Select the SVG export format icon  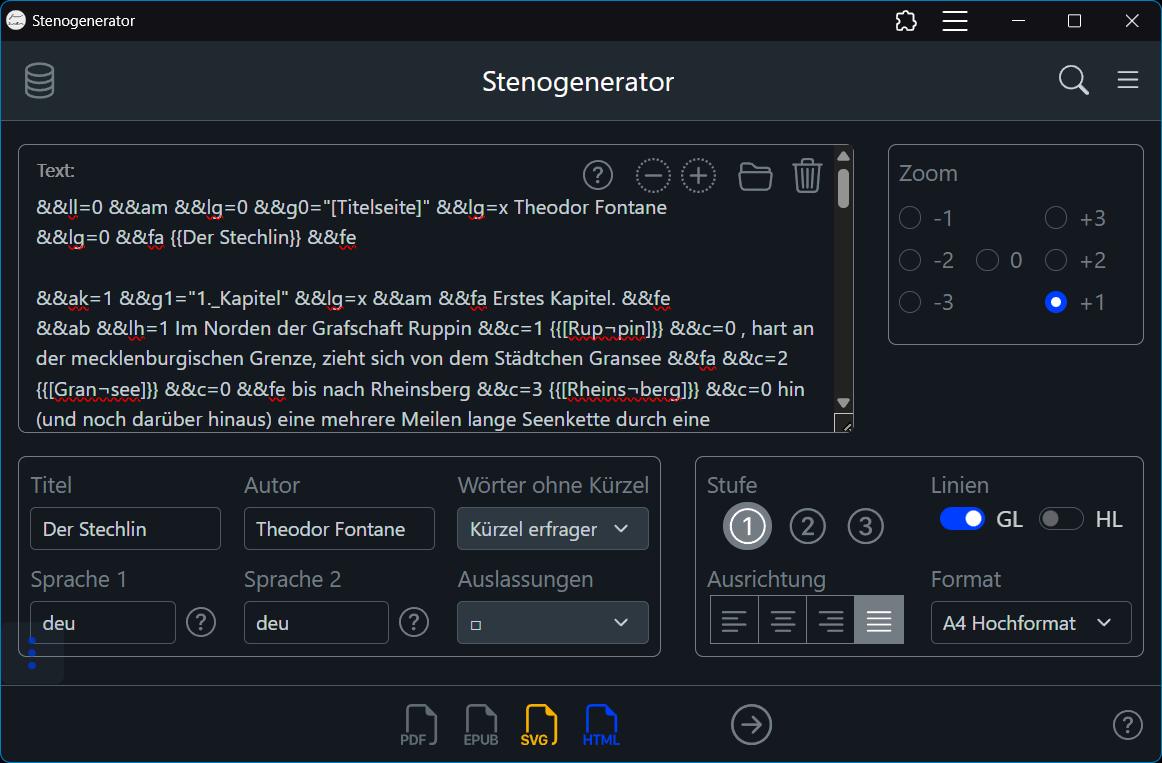click(x=540, y=724)
